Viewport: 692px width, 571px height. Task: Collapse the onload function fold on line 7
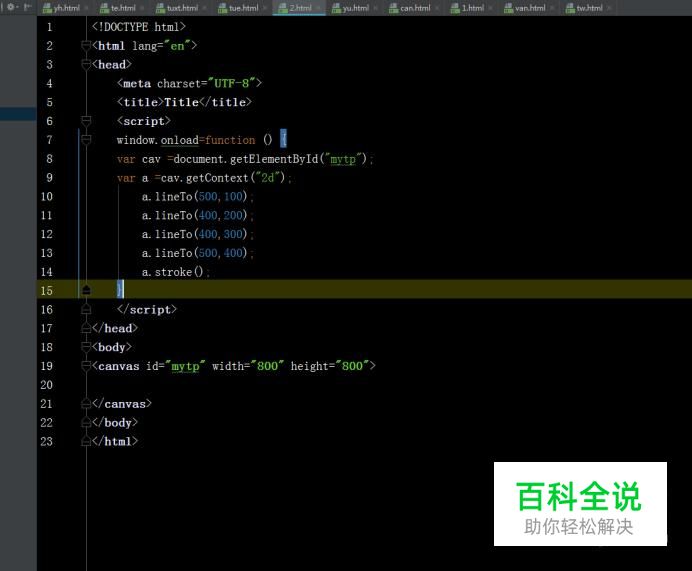point(86,139)
